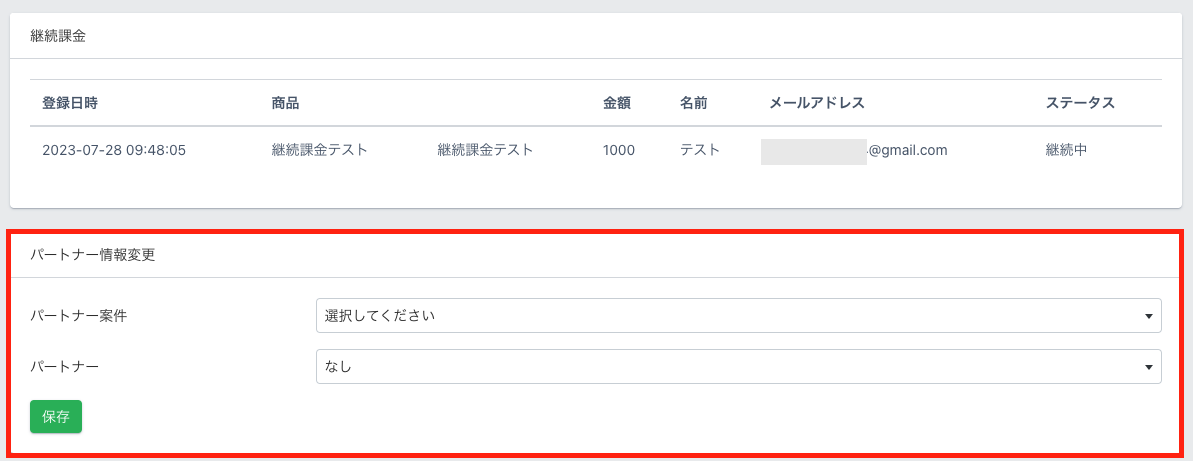Click the 名前 column header

pyautogui.click(x=694, y=103)
